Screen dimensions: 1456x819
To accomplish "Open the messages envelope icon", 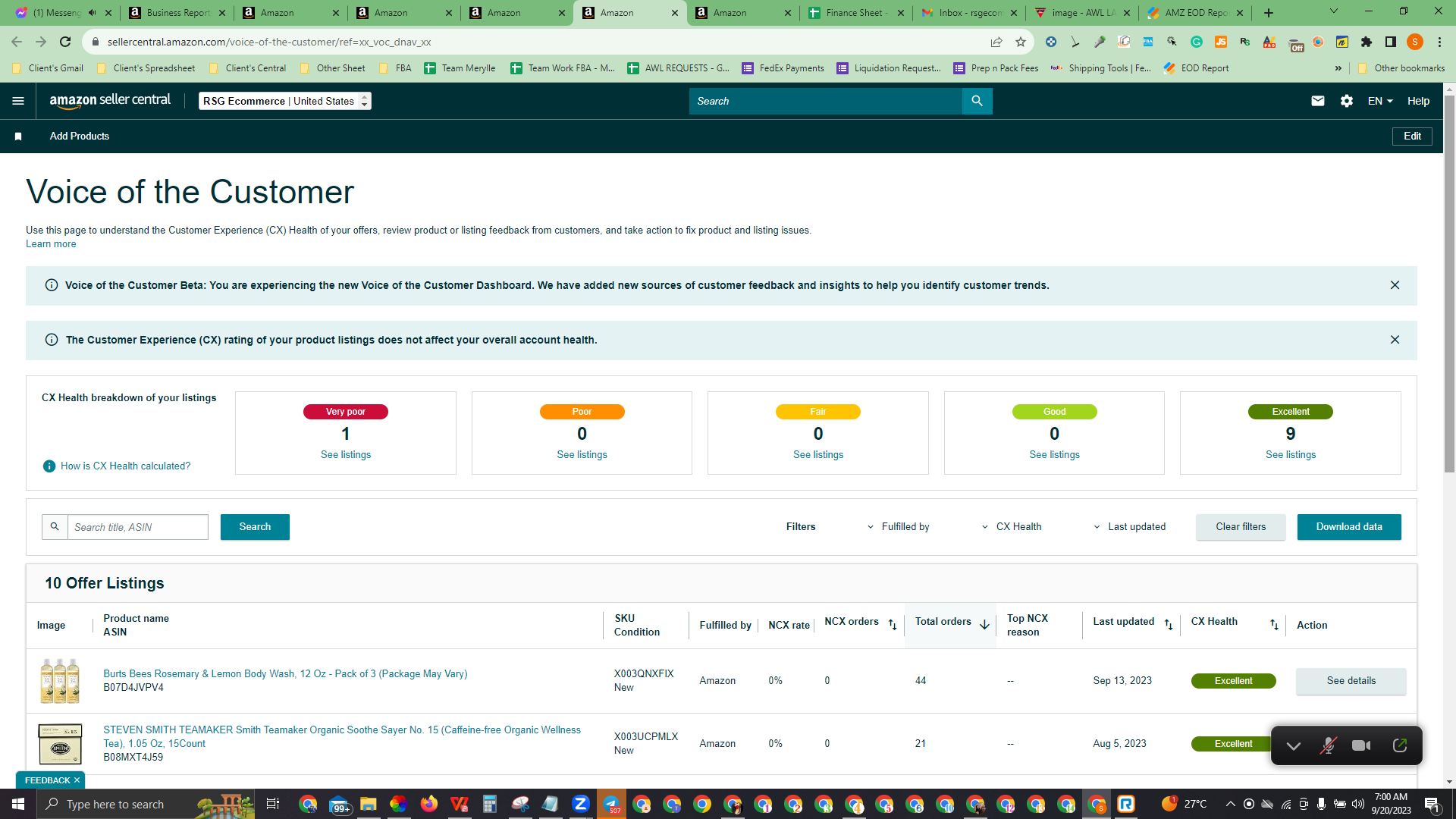I will [1318, 101].
